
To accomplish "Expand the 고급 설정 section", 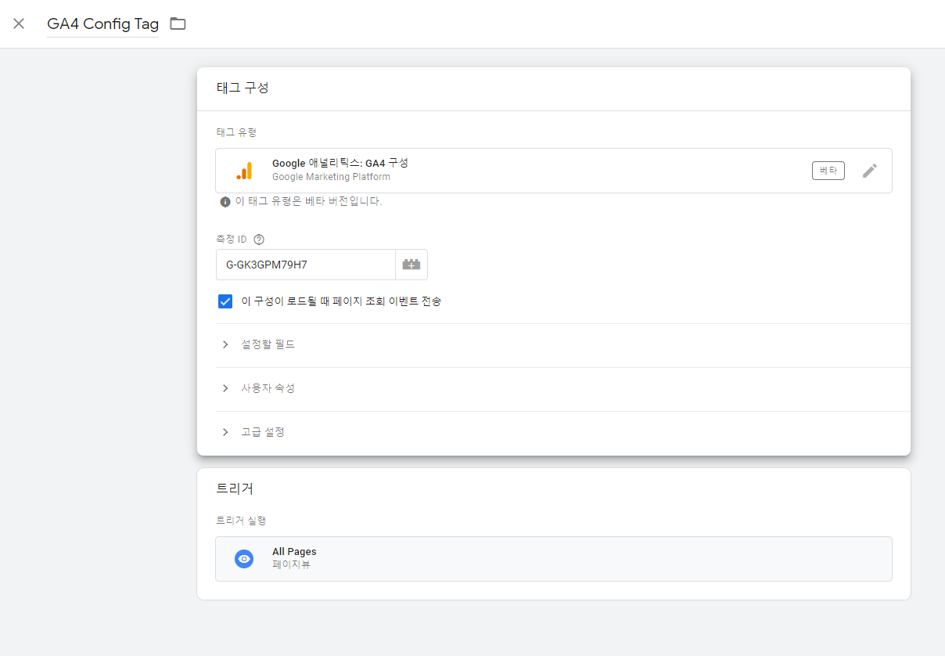I will tap(563, 432).
